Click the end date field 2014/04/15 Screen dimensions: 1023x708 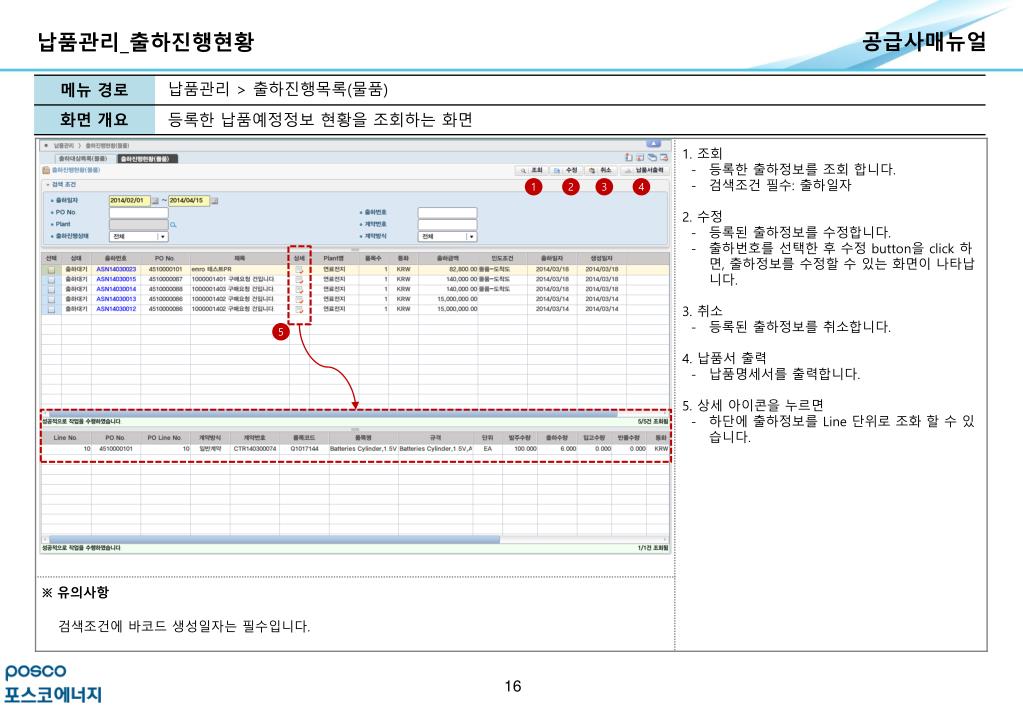pyautogui.click(x=189, y=201)
